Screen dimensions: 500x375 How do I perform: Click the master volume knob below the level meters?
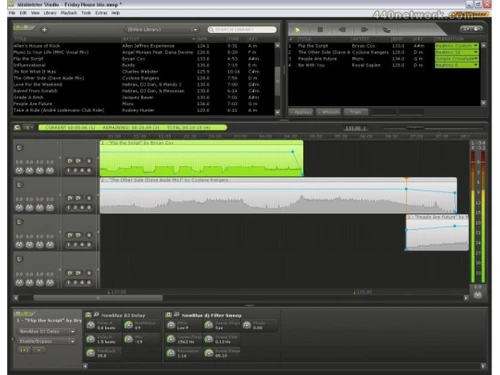(478, 295)
